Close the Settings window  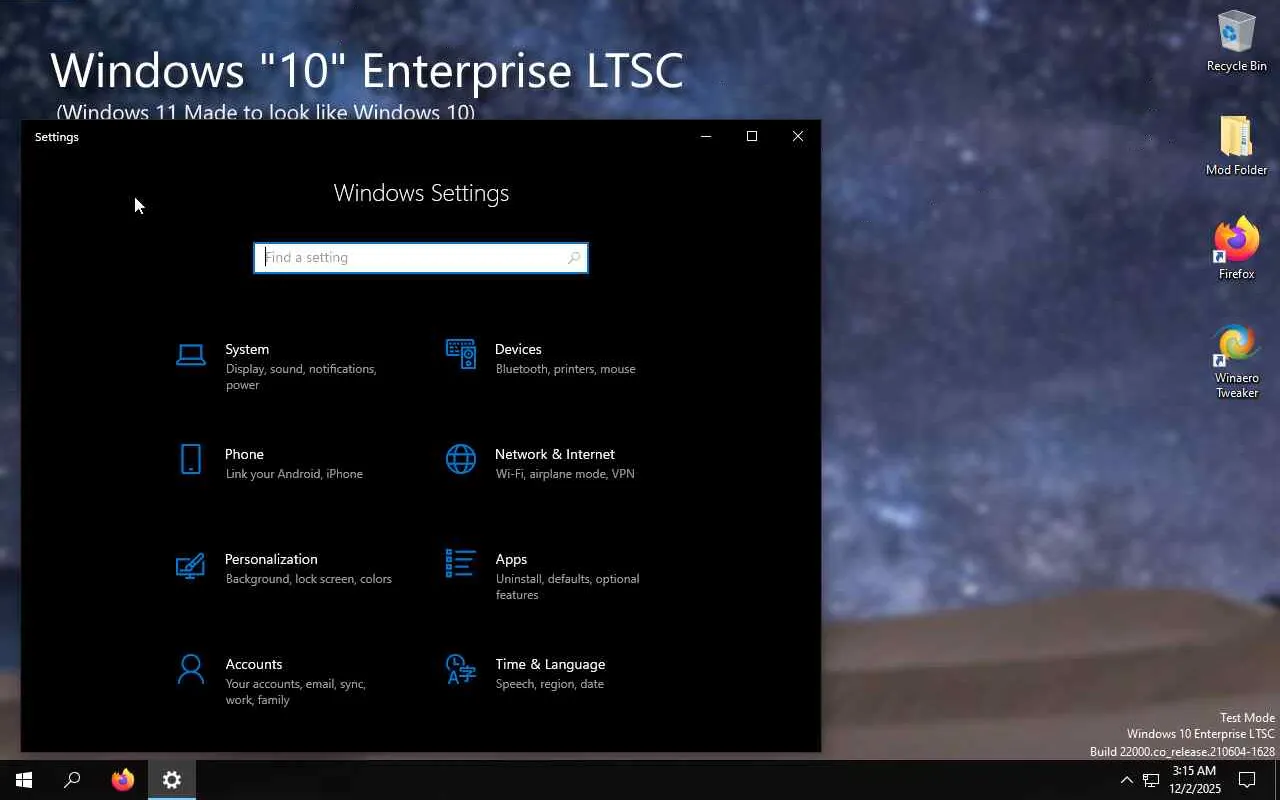coord(798,137)
